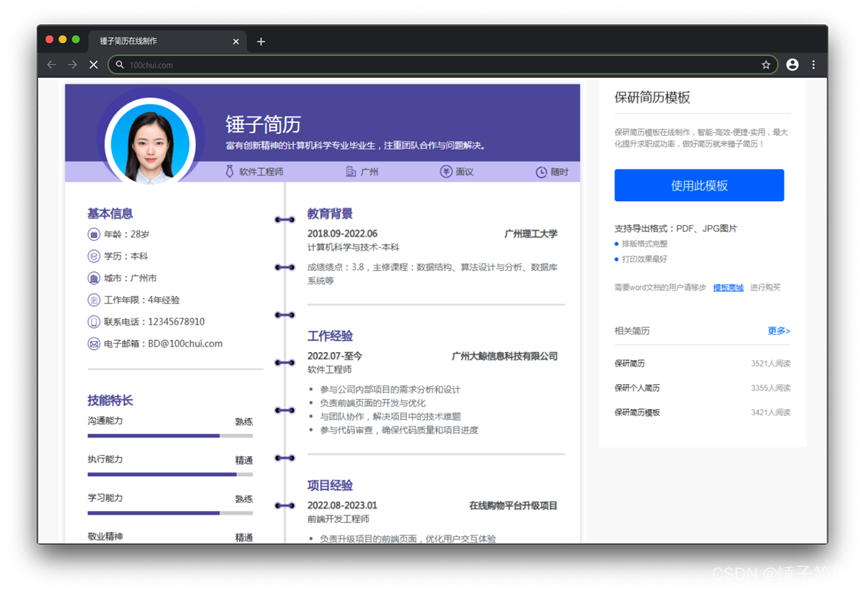Click the 2022.08-2023.01 date range
This screenshot has height=593, width=865.
click(x=342, y=505)
